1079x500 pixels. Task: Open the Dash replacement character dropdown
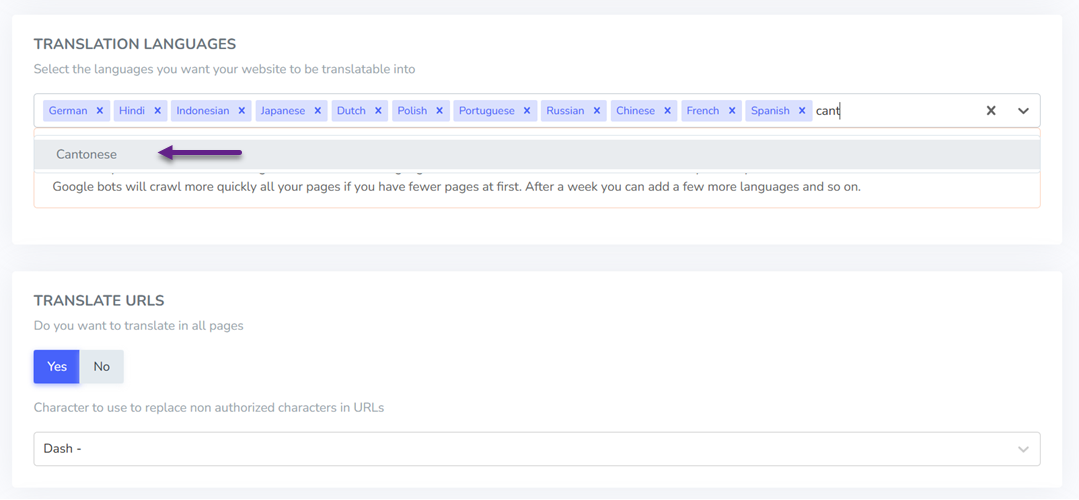click(537, 449)
